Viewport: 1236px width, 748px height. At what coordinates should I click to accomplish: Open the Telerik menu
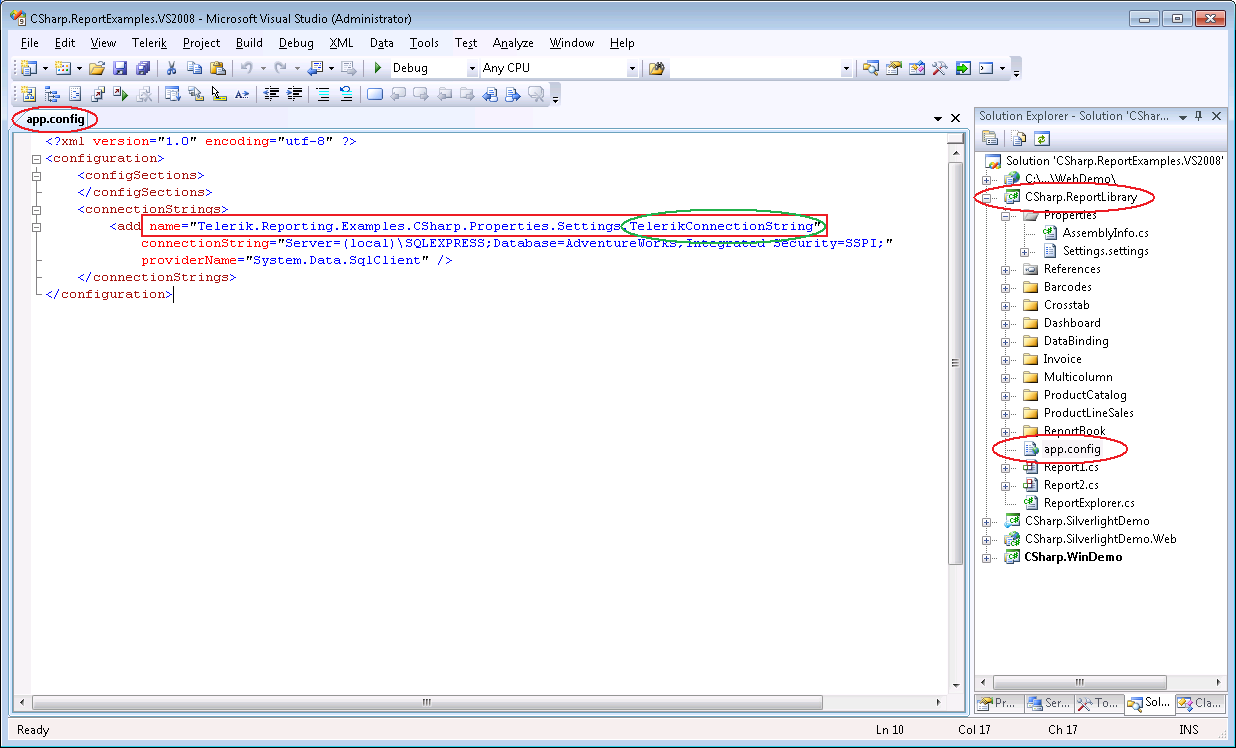tap(149, 43)
